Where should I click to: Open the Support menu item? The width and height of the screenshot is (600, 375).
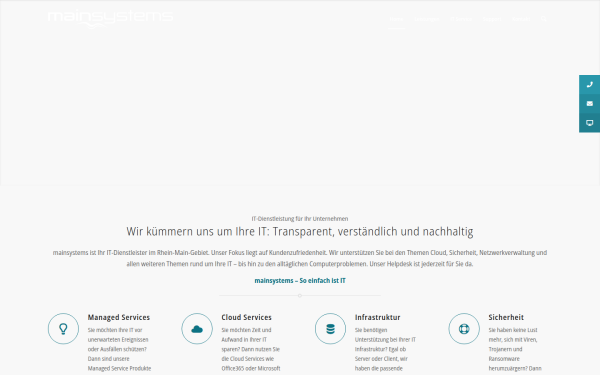point(492,19)
